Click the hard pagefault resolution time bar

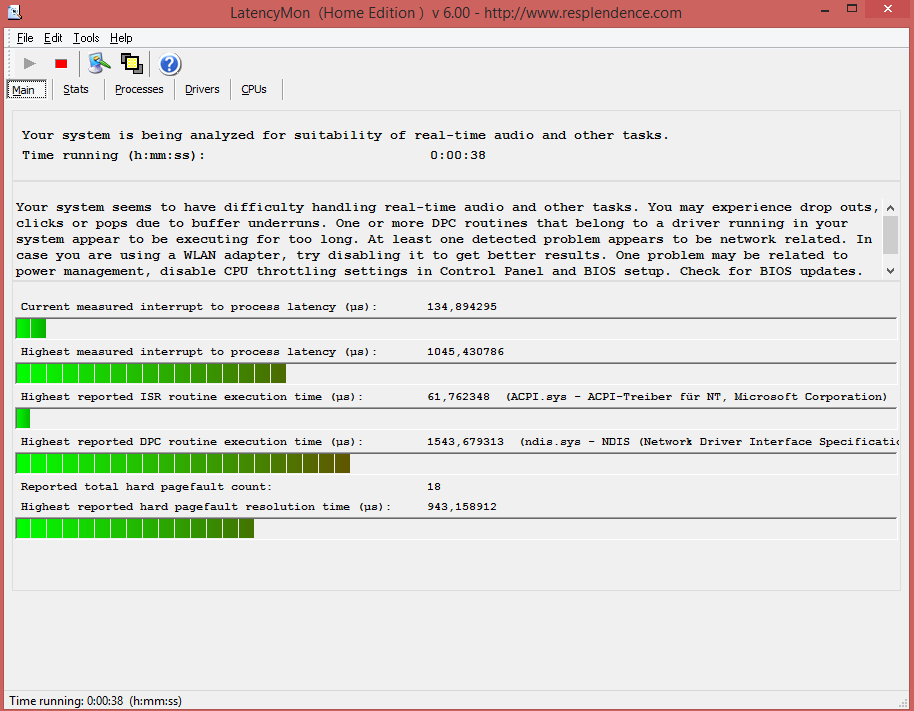pyautogui.click(x=456, y=529)
